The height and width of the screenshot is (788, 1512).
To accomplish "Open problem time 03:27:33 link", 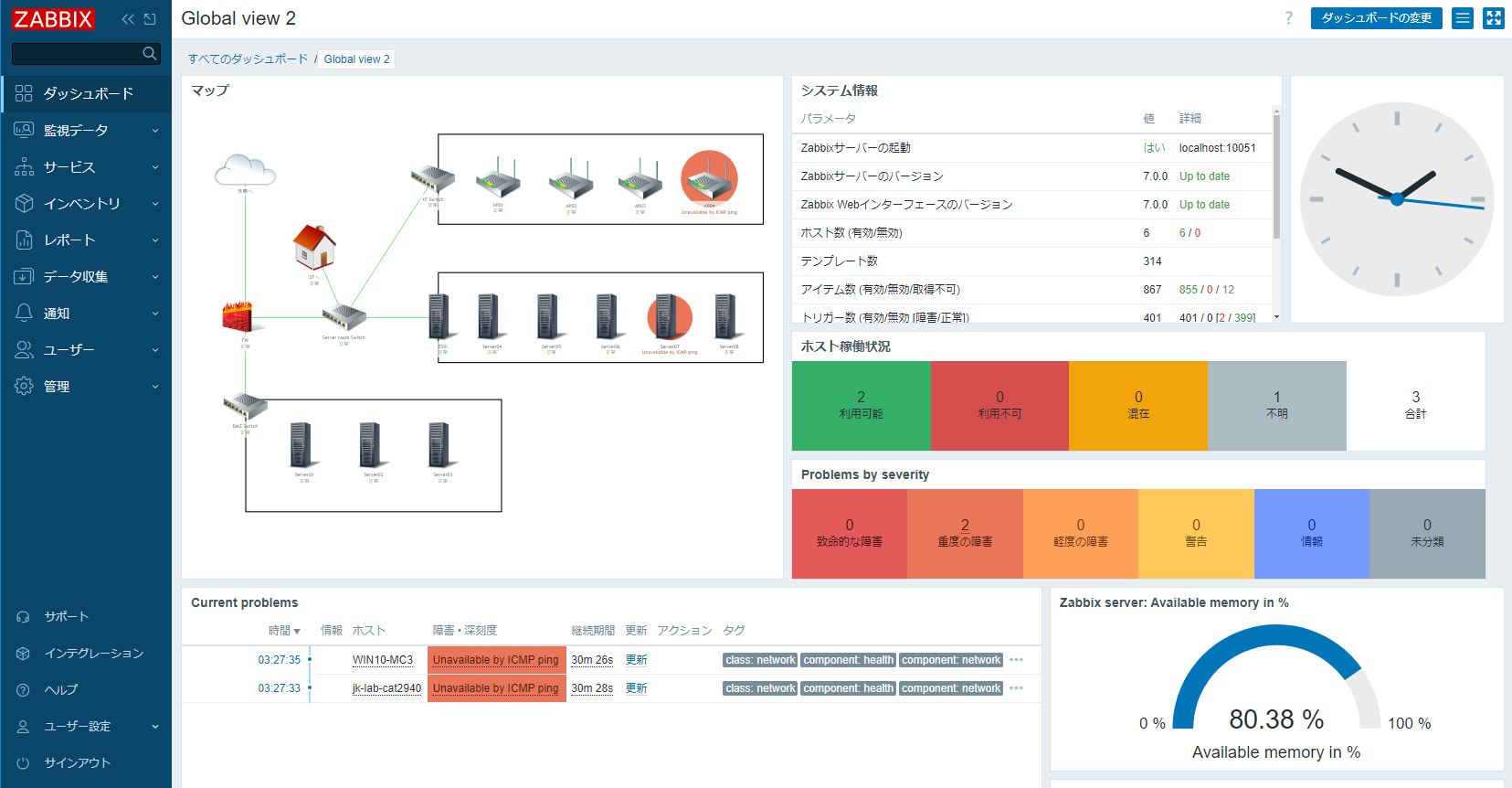I will [280, 688].
